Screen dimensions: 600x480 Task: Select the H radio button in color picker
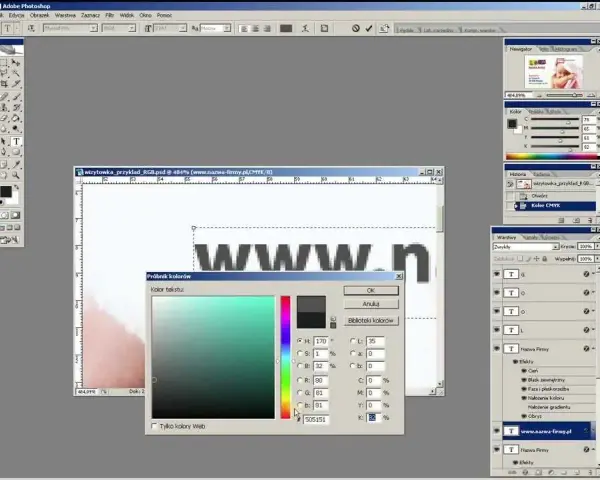[x=300, y=341]
